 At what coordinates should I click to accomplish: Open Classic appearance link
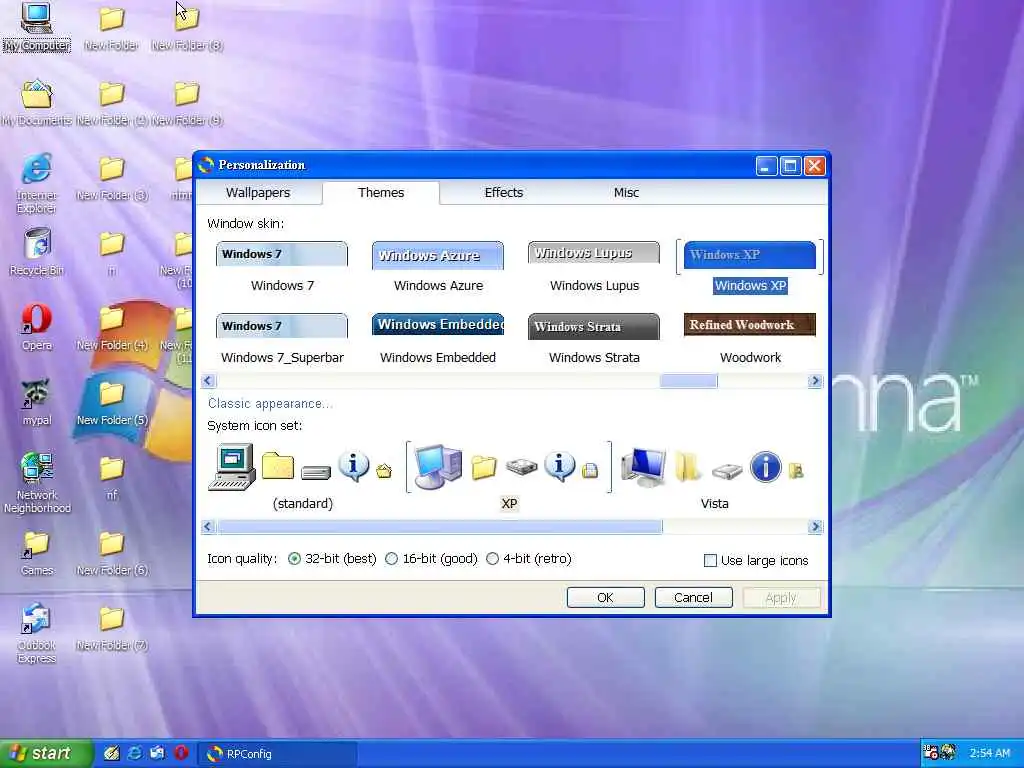pos(270,404)
